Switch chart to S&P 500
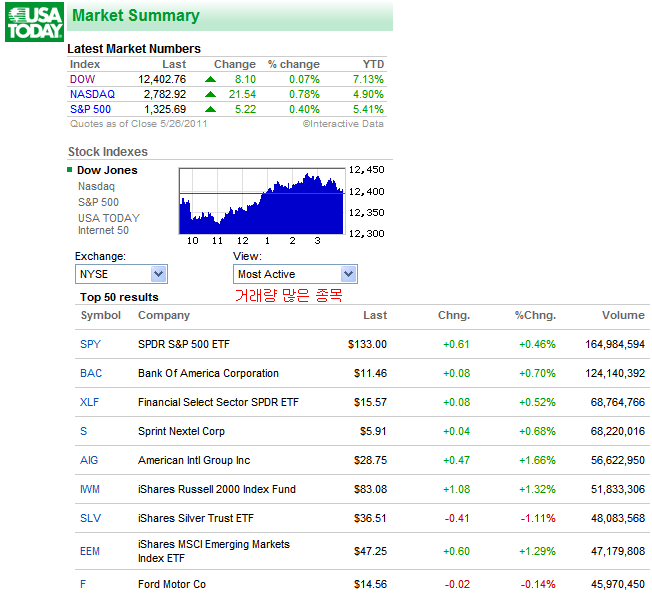The width and height of the screenshot is (652, 596). (98, 202)
